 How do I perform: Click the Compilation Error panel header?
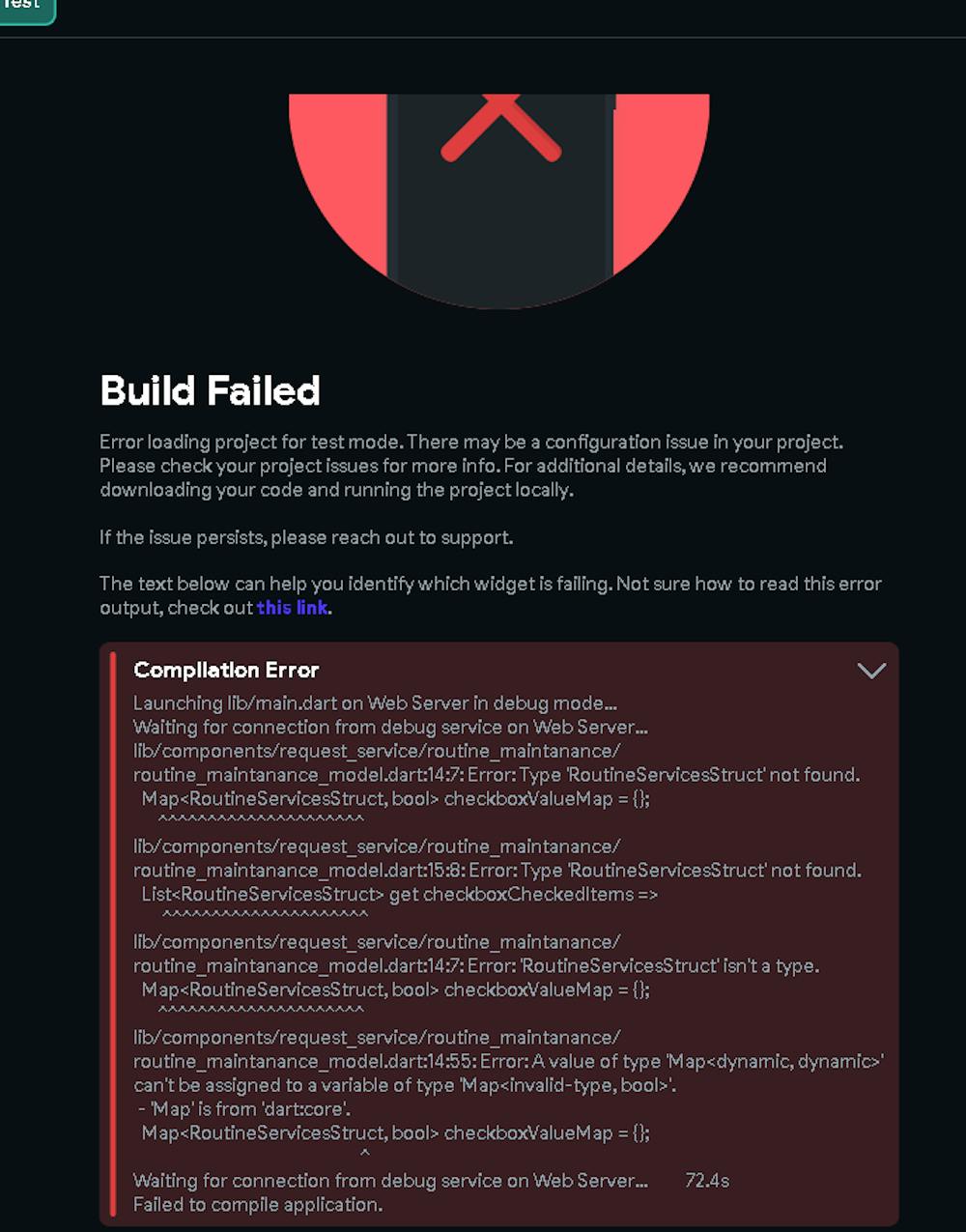[227, 670]
